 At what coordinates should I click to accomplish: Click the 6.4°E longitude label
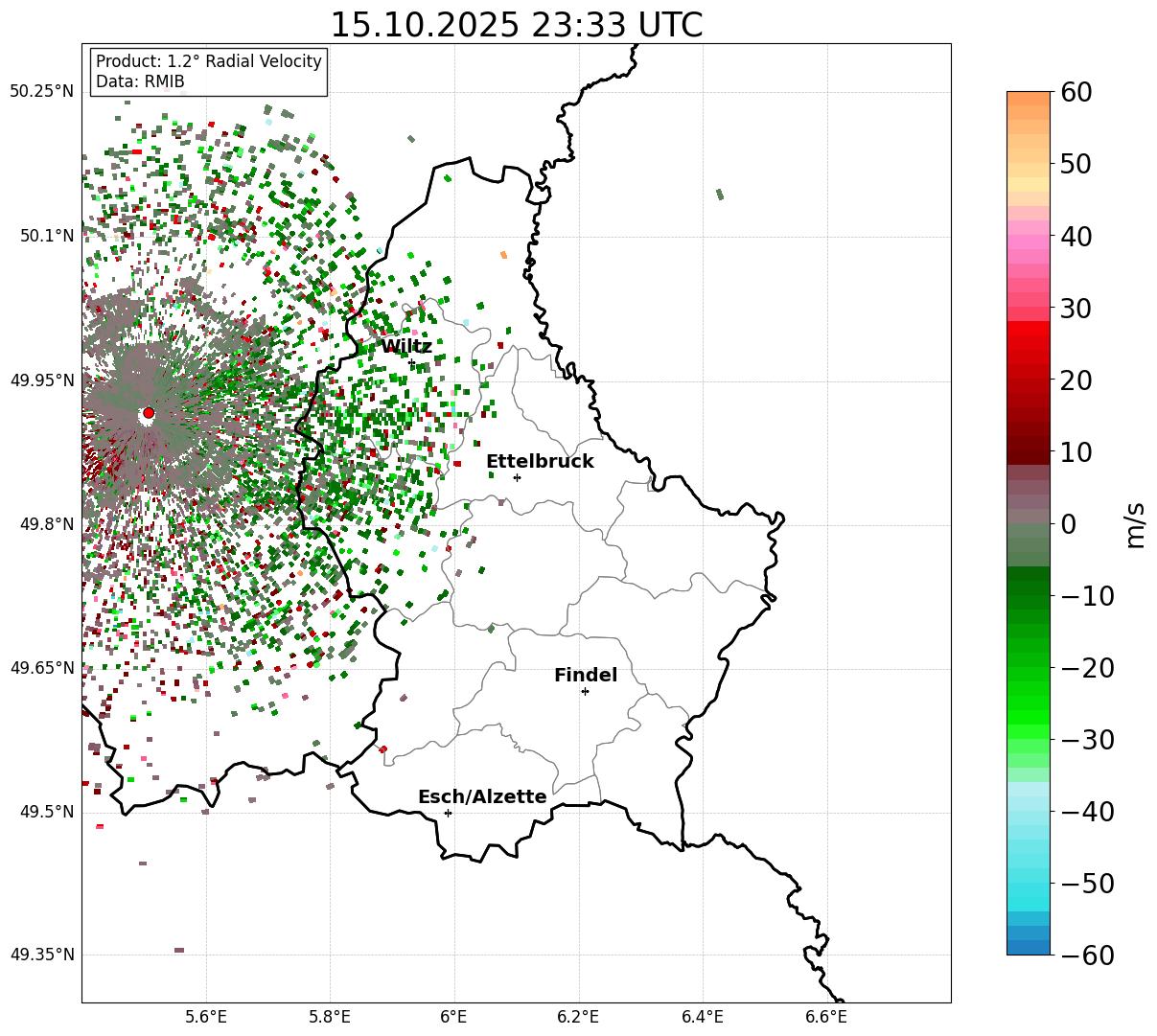(x=703, y=1017)
